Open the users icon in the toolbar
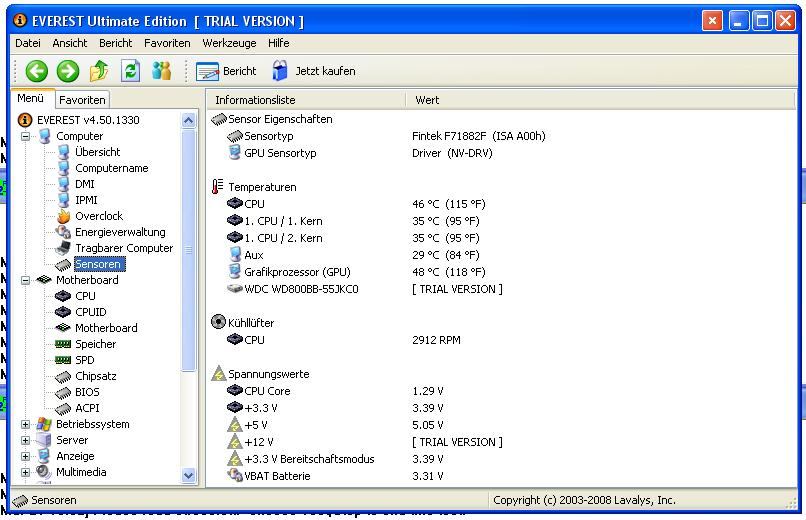The height and width of the screenshot is (520, 806). tap(161, 71)
